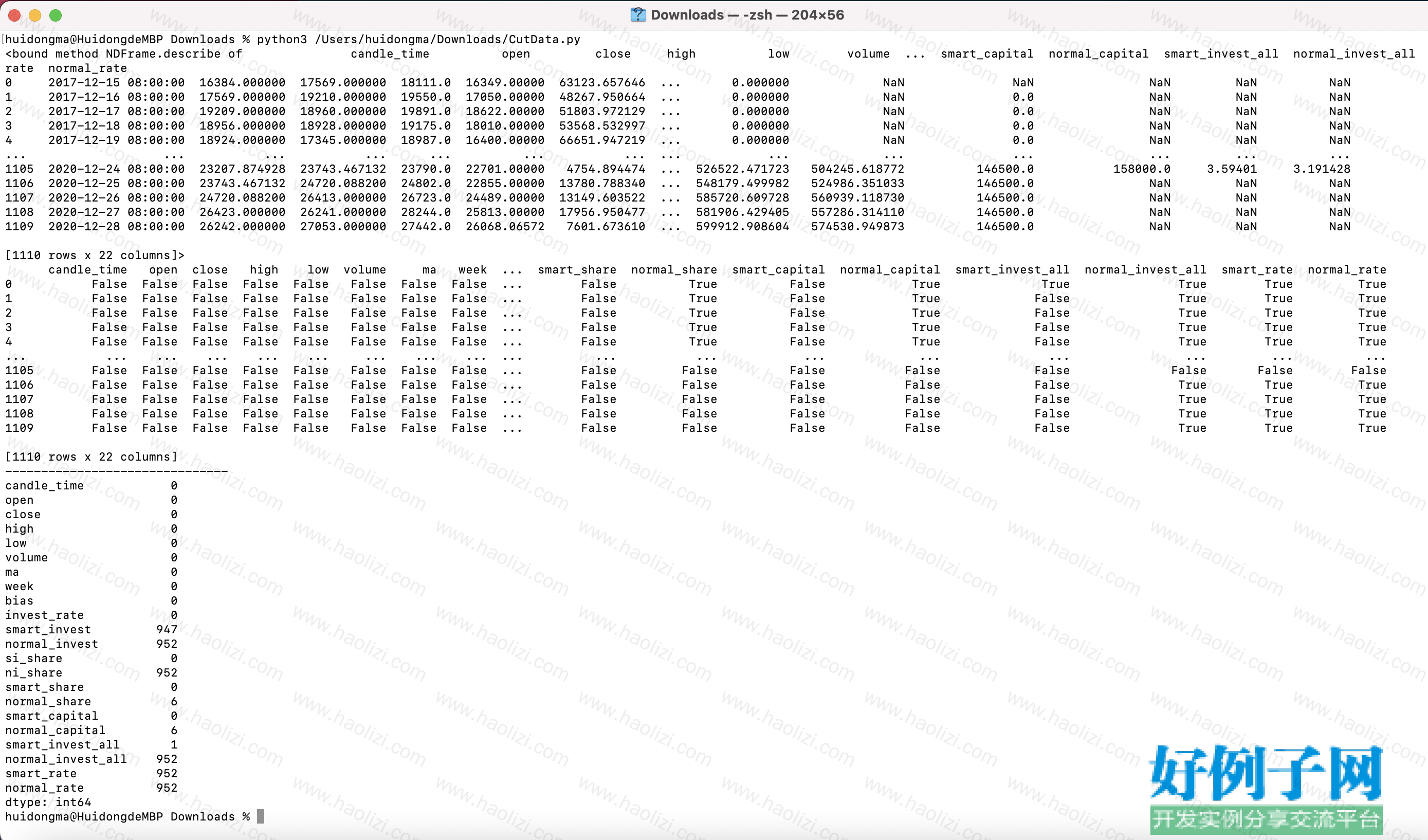Click the value '574530.949873'
The width and height of the screenshot is (1428, 840).
click(857, 227)
